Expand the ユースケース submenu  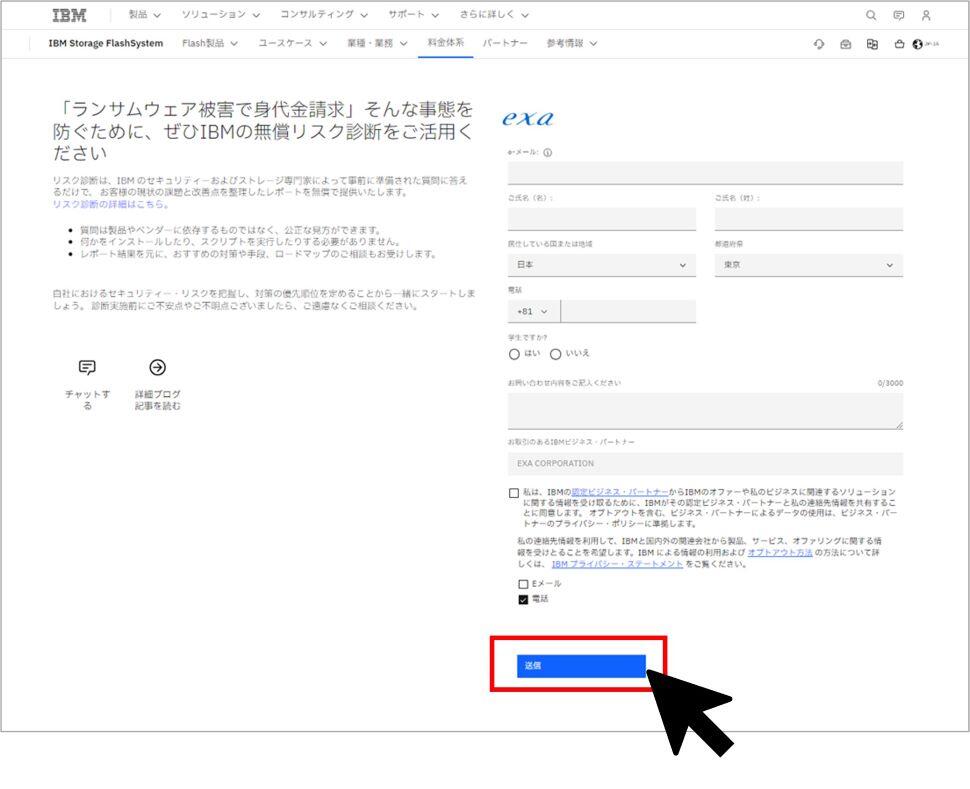(292, 43)
